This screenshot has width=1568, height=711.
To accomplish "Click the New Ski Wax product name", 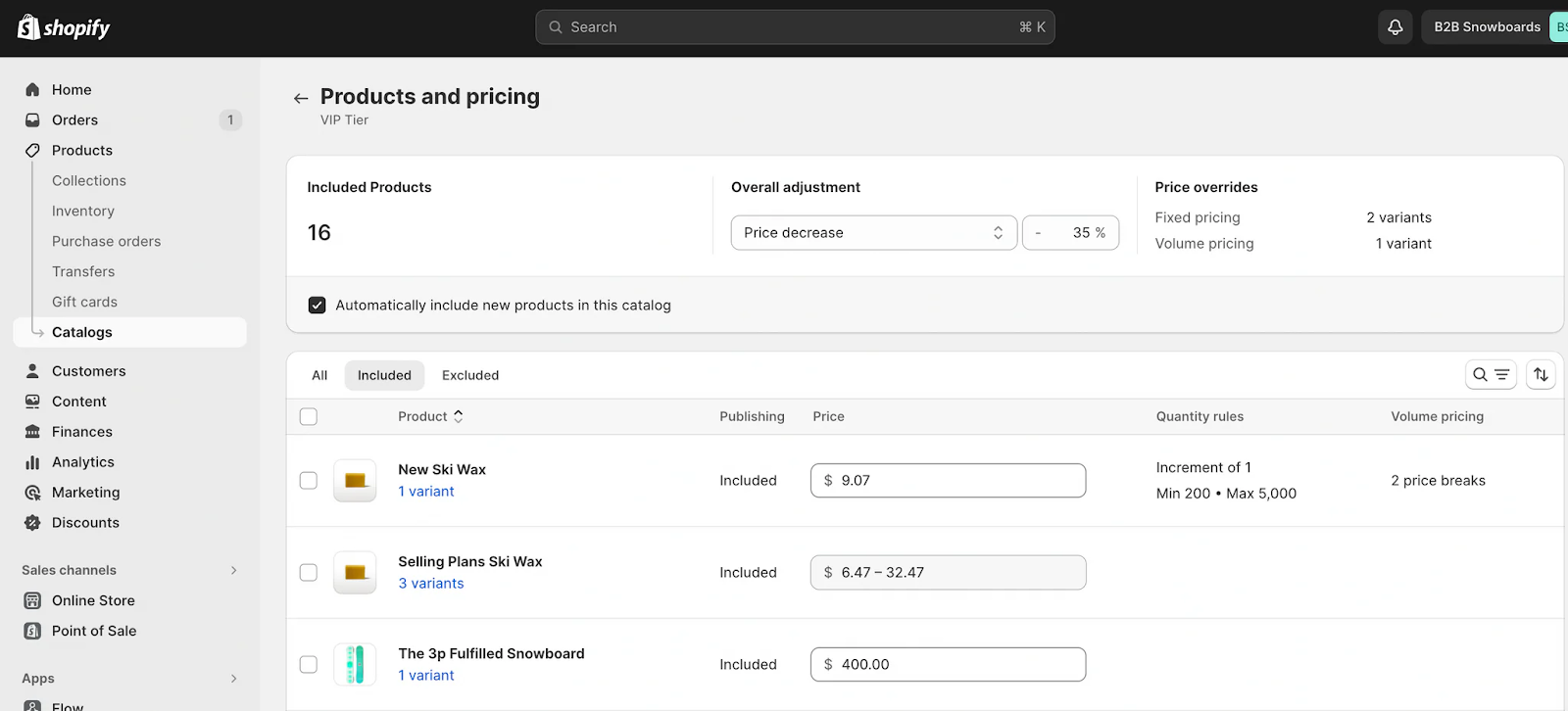I will 442,470.
